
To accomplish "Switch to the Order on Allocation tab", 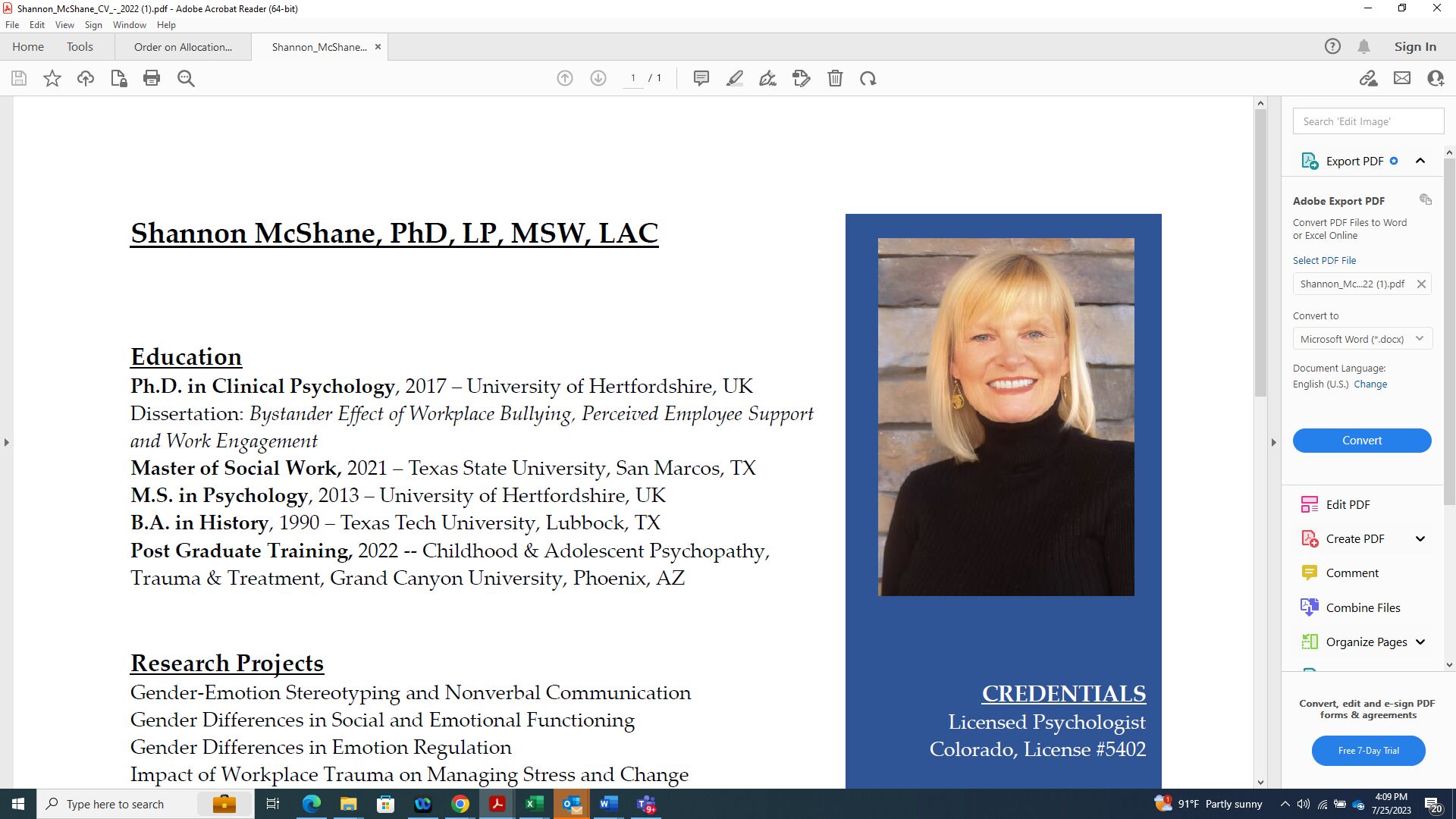I will [182, 46].
